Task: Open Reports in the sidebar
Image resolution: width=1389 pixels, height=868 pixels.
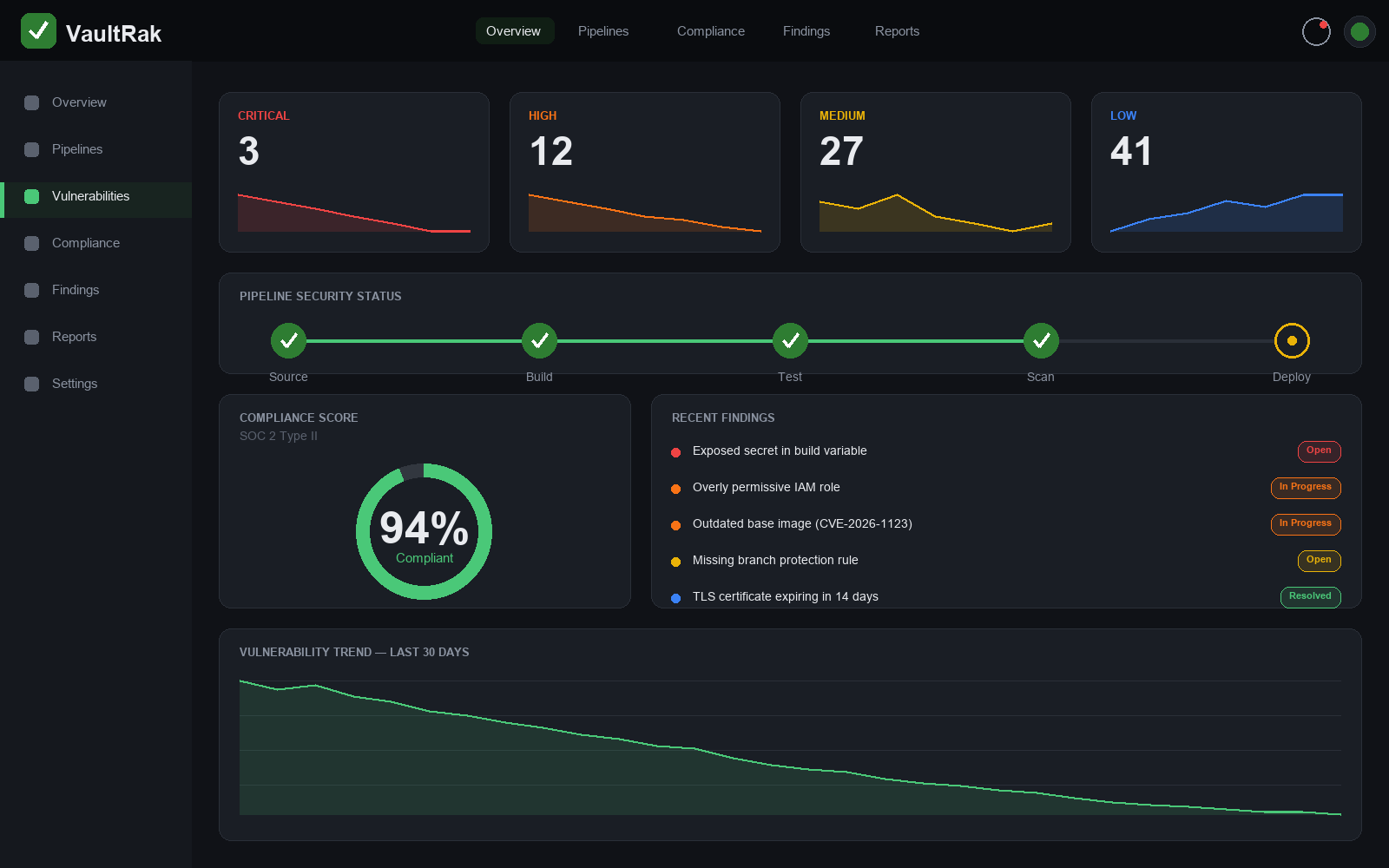Action: 95,337
